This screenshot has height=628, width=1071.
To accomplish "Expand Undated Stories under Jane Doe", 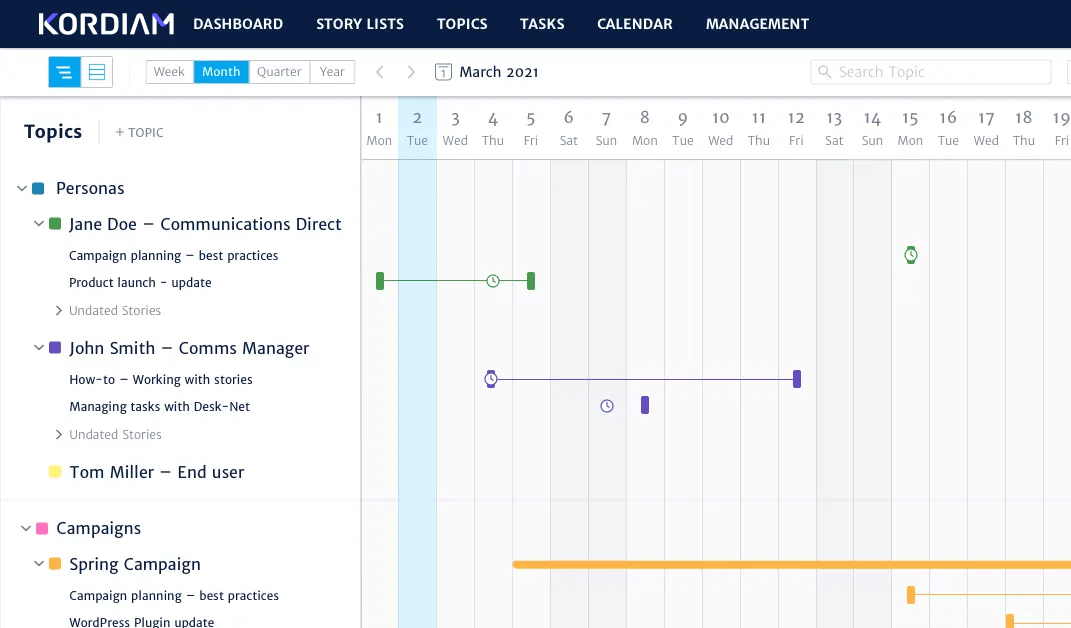I will coord(59,310).
